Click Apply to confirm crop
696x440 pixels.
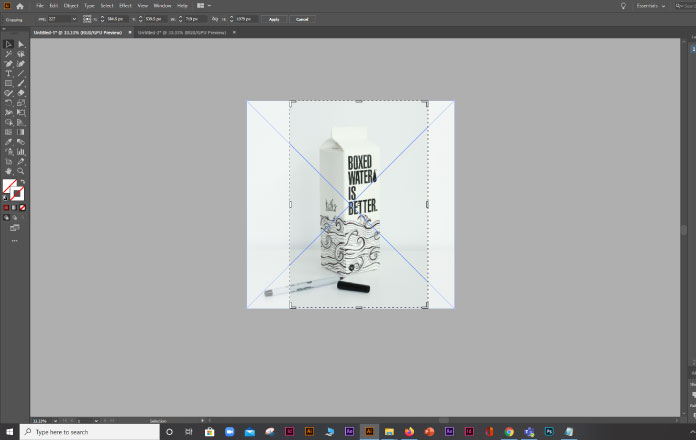[274, 19]
